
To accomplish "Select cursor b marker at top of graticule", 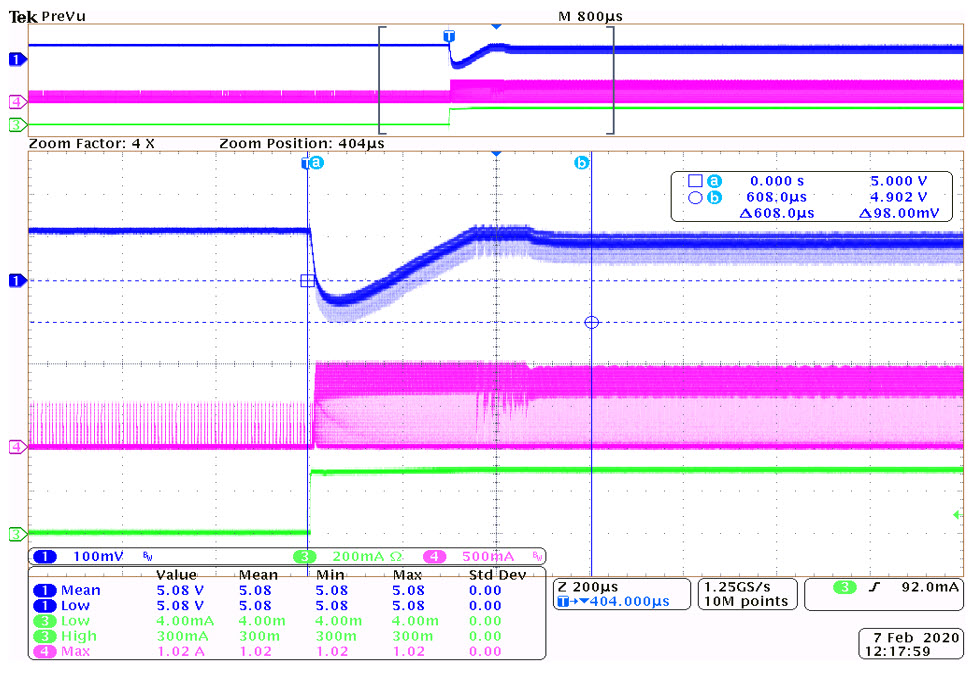I will click(581, 162).
